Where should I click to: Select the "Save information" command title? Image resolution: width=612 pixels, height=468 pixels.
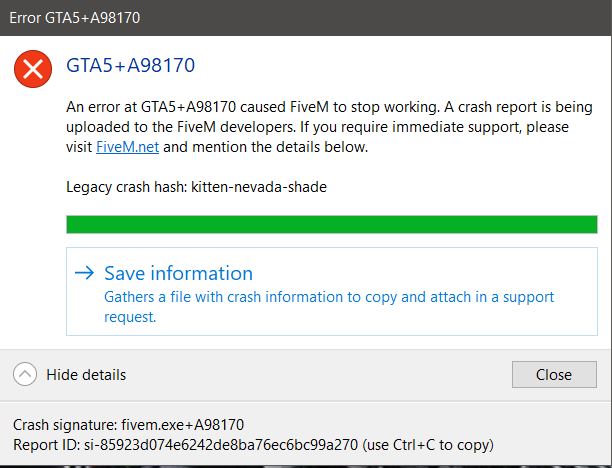tap(178, 273)
